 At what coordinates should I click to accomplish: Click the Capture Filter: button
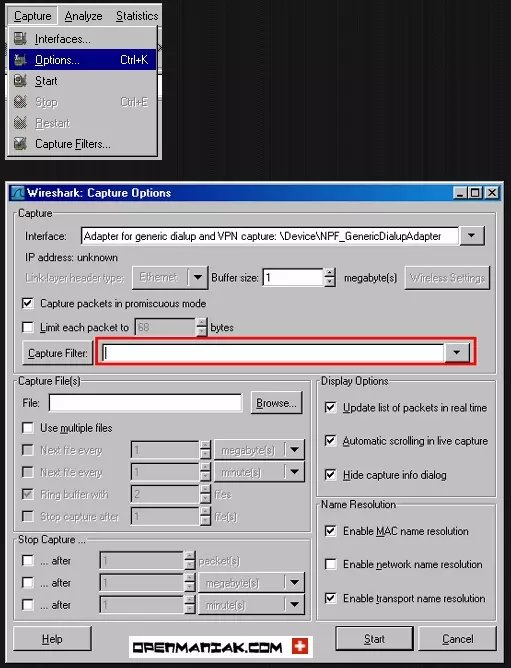pos(58,353)
